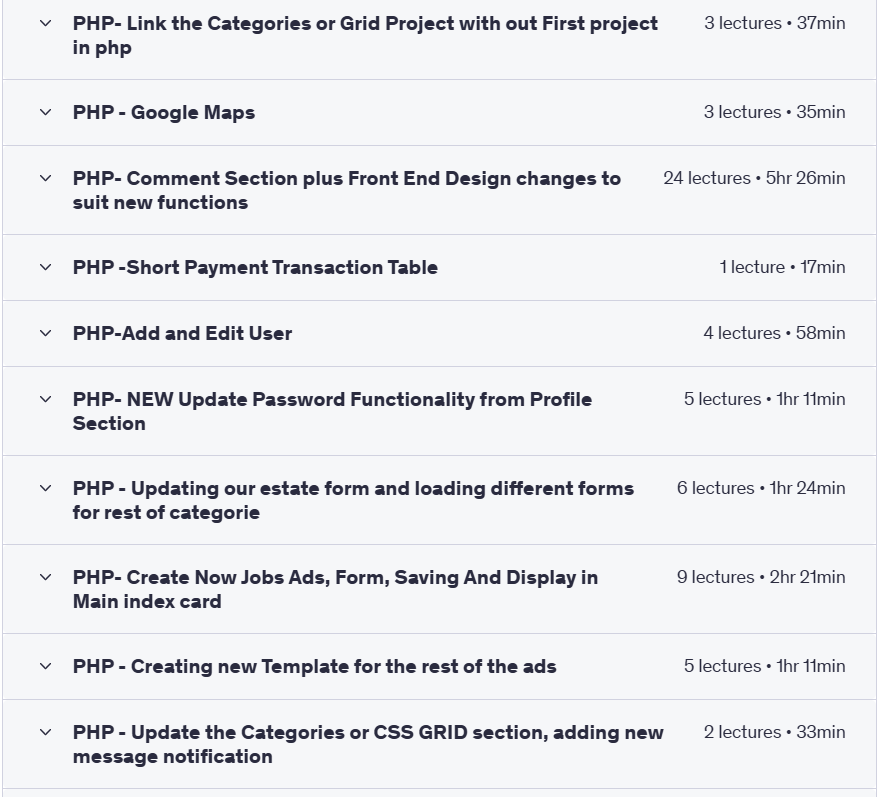Expand chevron for Short Payment Transaction Table
This screenshot has height=797, width=879.
46,267
